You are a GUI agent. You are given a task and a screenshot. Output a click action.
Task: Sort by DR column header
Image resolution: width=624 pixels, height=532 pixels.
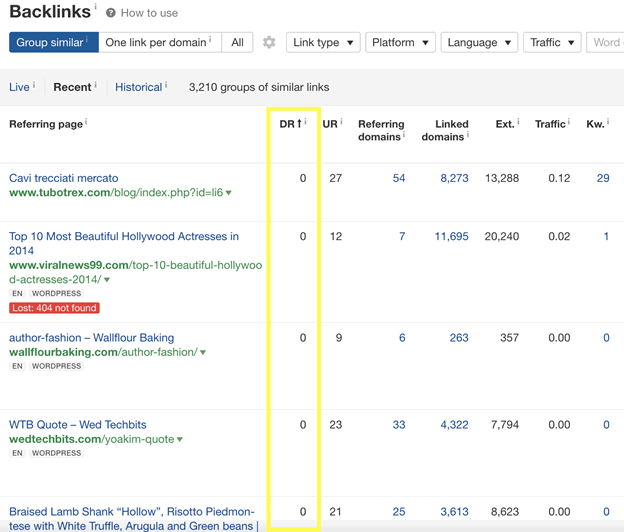[287, 124]
